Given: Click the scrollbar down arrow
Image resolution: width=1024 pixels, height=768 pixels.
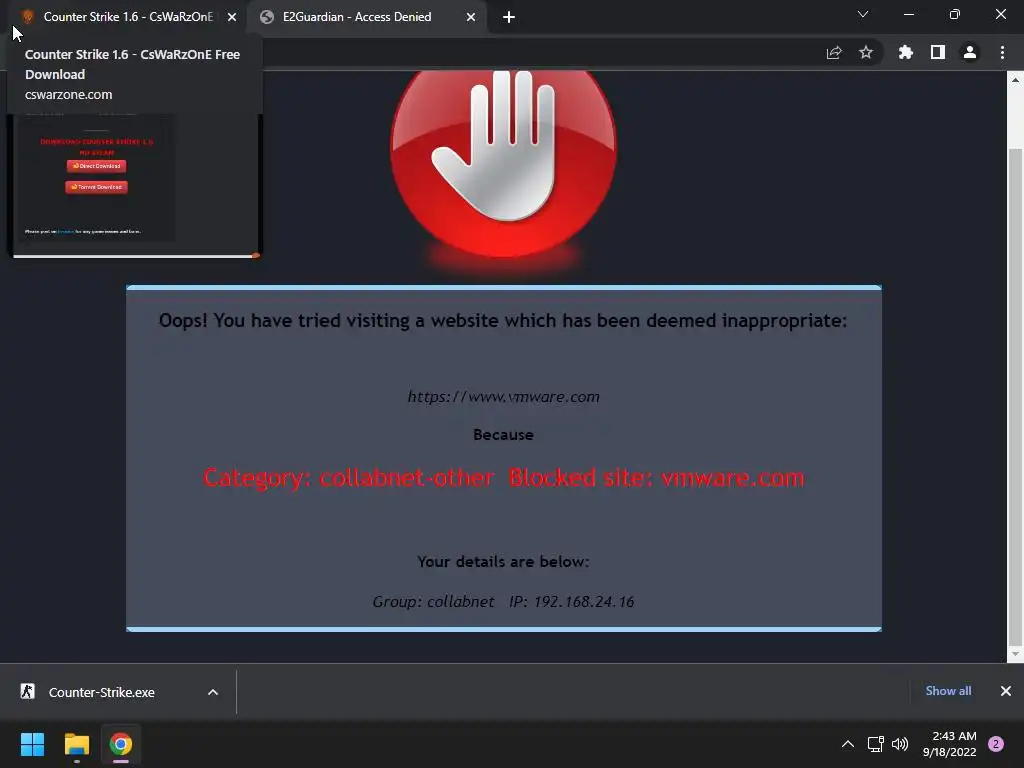Looking at the screenshot, I should 1015,654.
